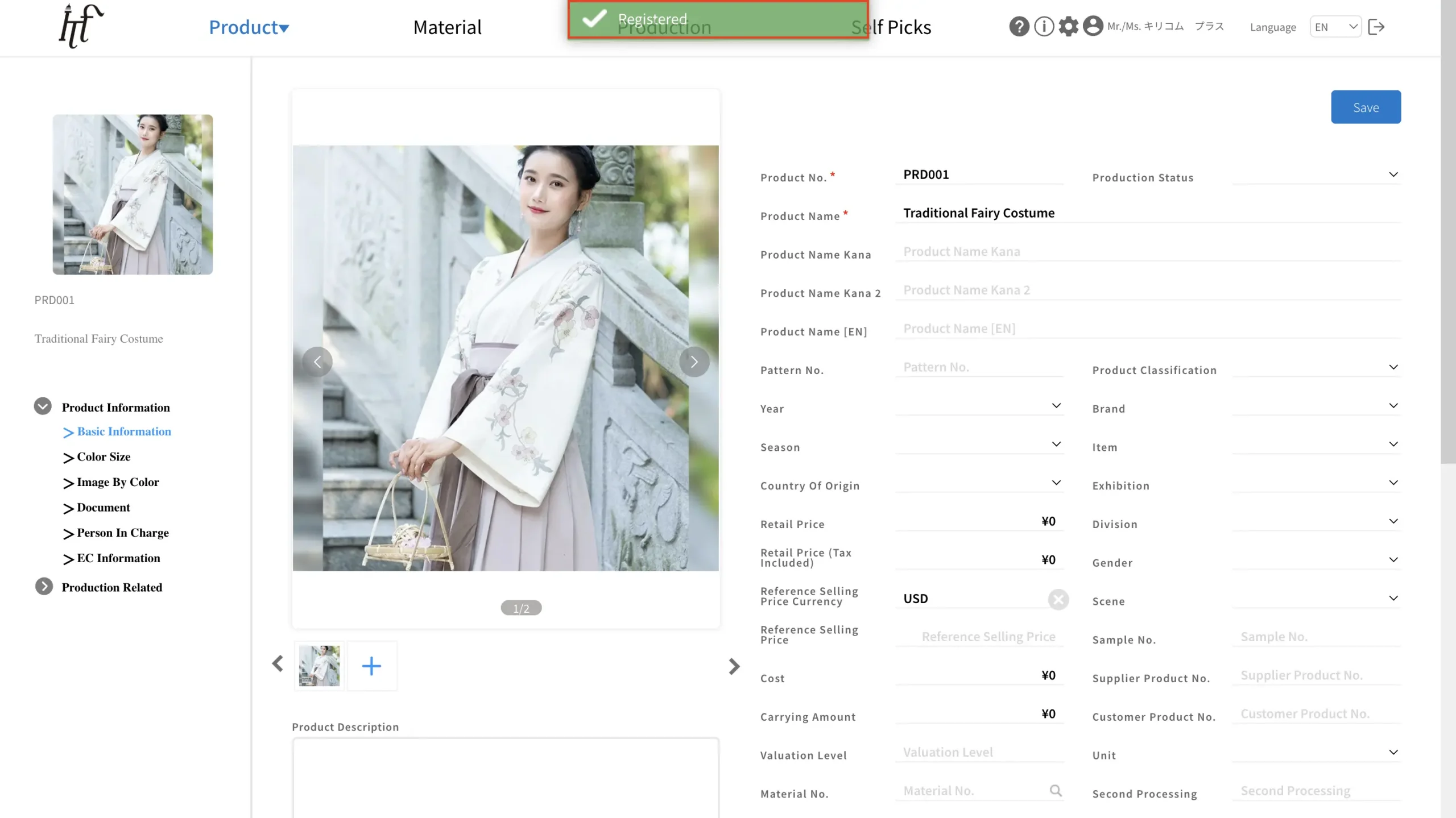
Task: Click the Retail Price (Tax Included) field
Action: click(979, 560)
